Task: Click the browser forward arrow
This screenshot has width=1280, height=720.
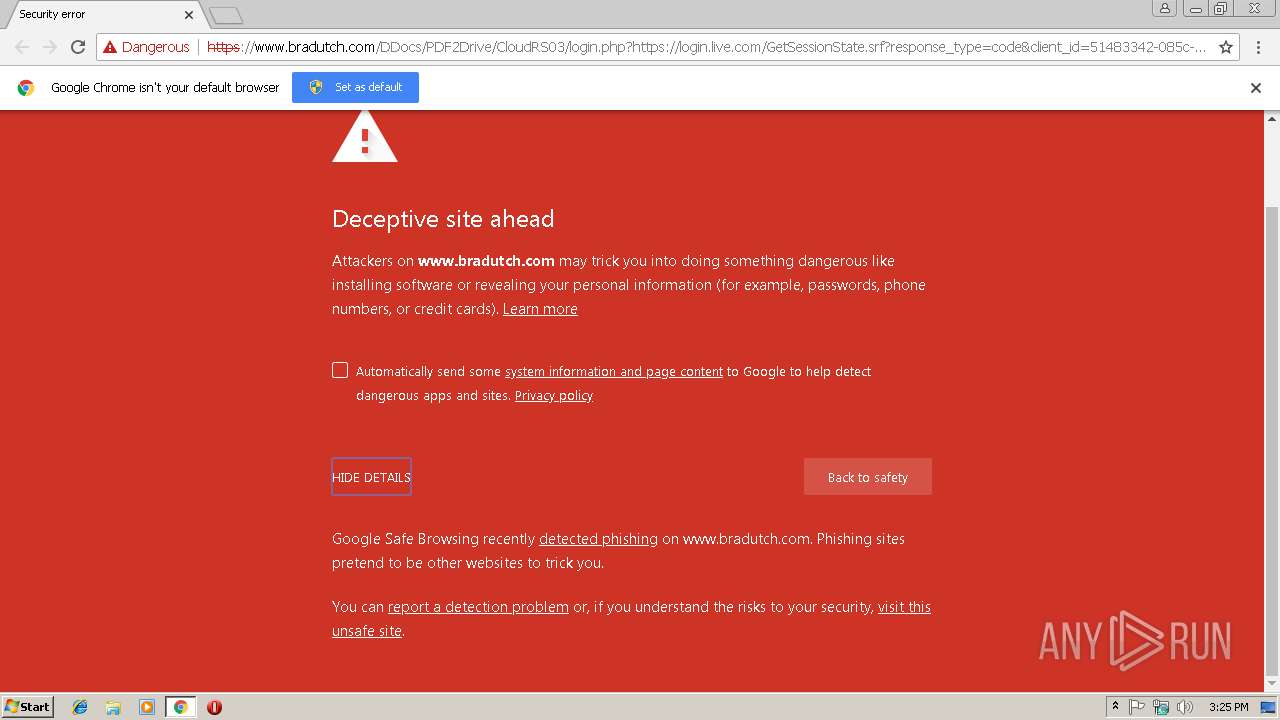Action: 50,47
